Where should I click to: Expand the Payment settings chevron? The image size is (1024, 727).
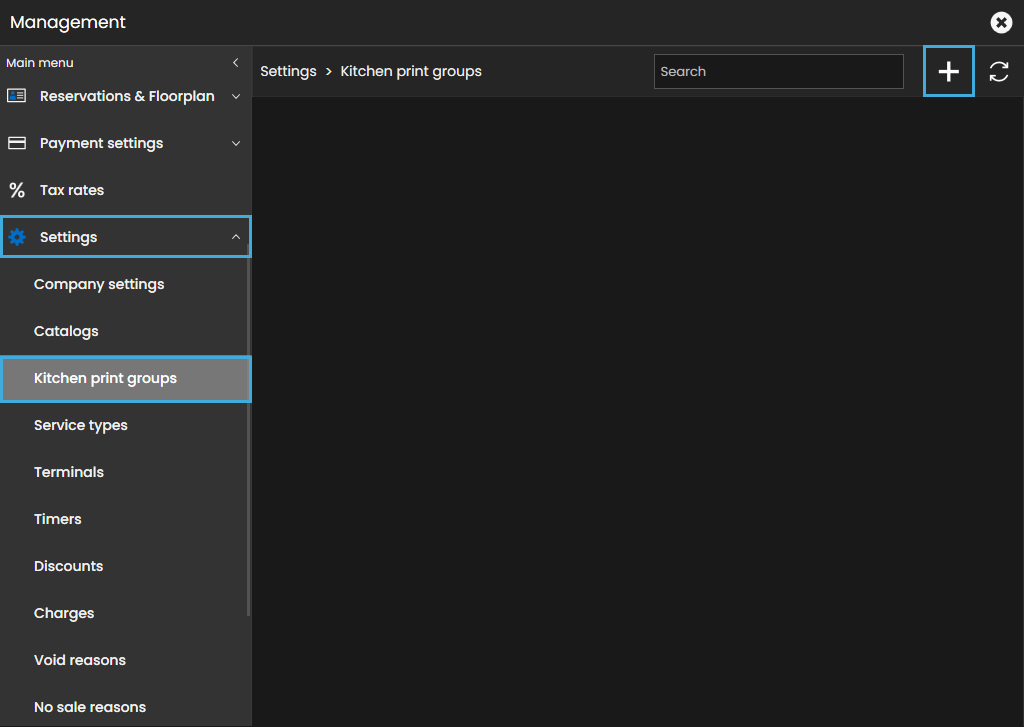(x=236, y=144)
